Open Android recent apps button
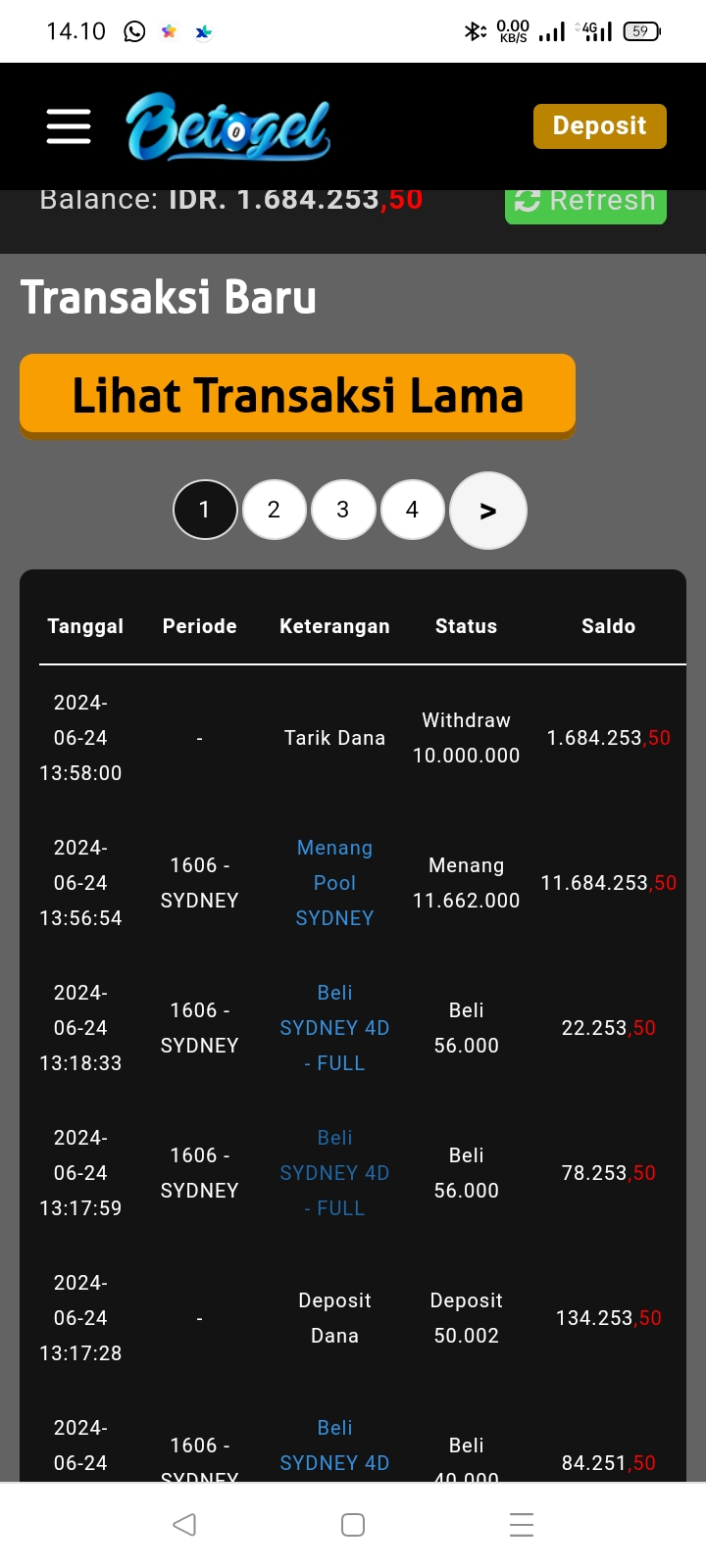 [521, 1524]
